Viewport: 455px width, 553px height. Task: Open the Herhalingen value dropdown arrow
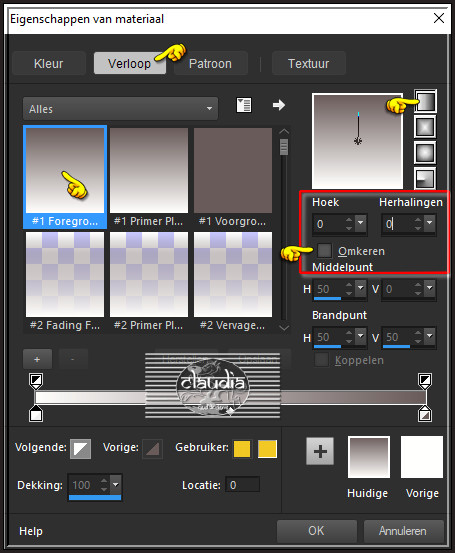coord(429,223)
